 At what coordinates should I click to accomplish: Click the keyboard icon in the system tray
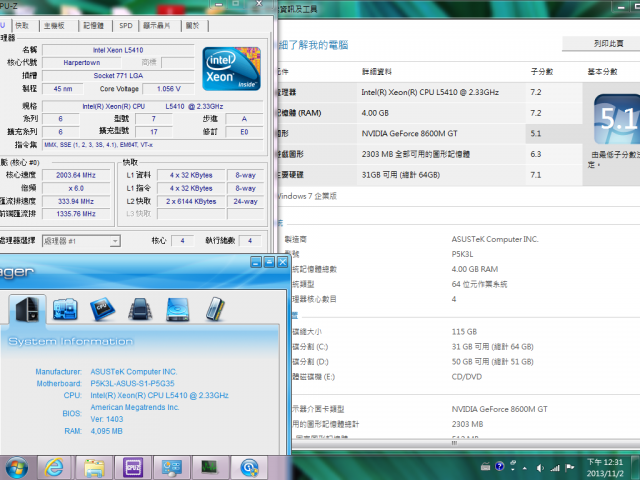pos(485,466)
